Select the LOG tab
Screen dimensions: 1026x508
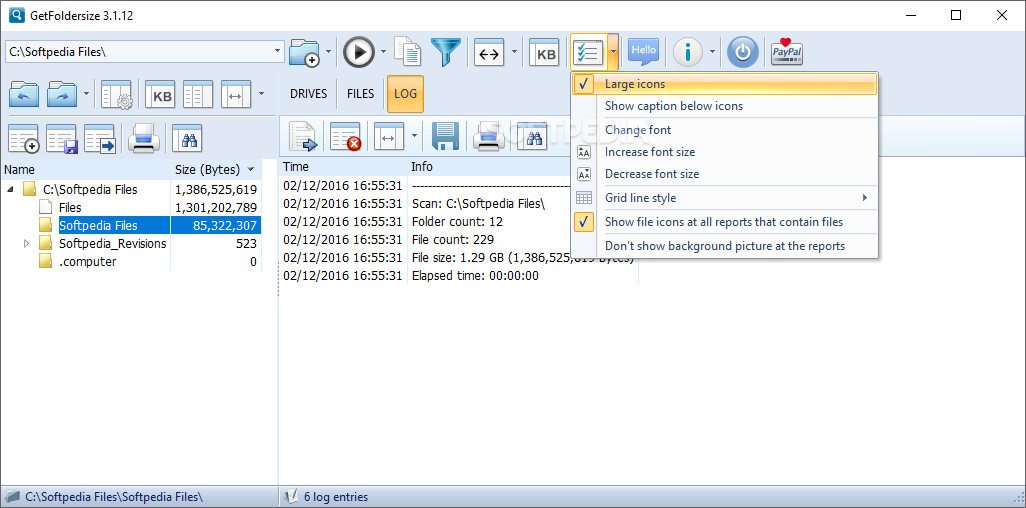coord(406,94)
